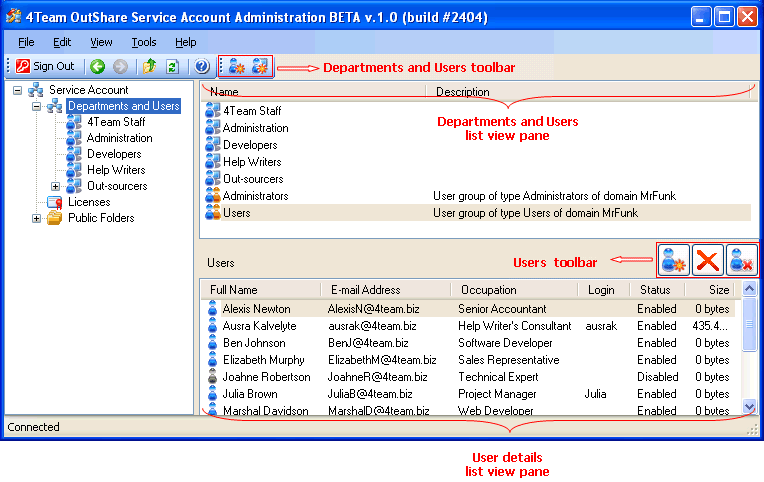Select Help Writers in the tree
The width and height of the screenshot is (764, 482).
pos(116,170)
